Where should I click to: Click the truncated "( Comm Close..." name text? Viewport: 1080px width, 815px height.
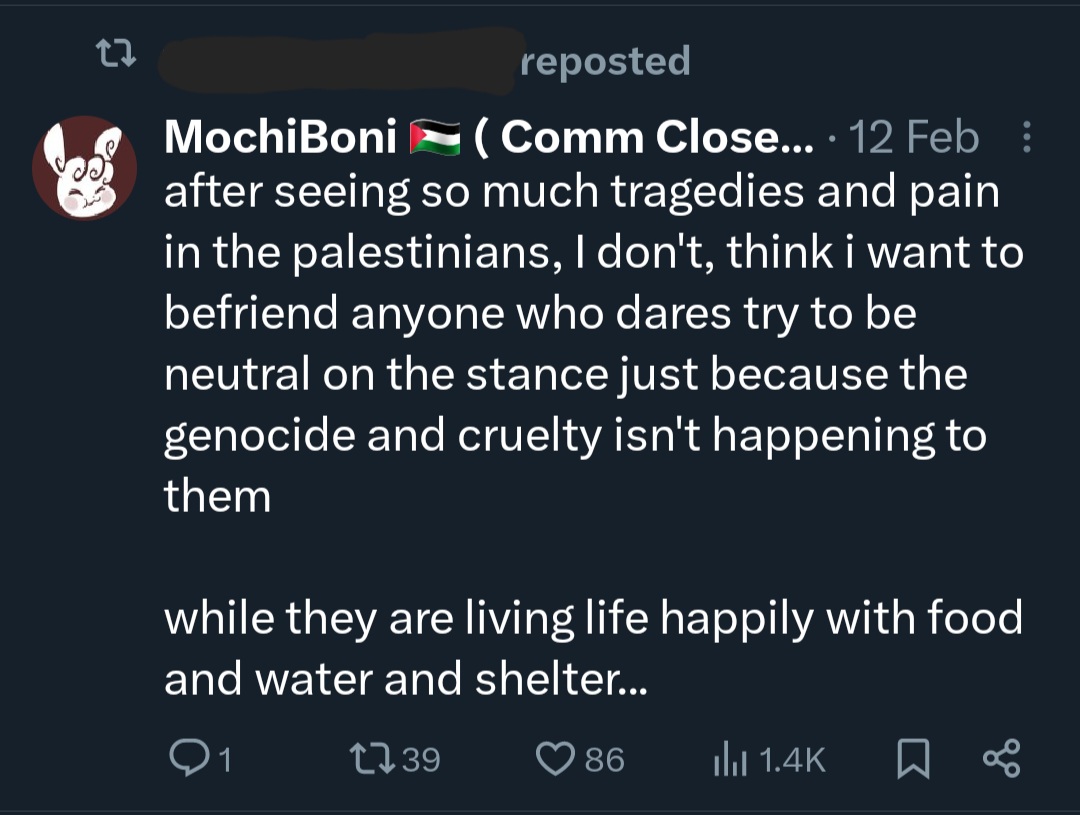[642, 138]
